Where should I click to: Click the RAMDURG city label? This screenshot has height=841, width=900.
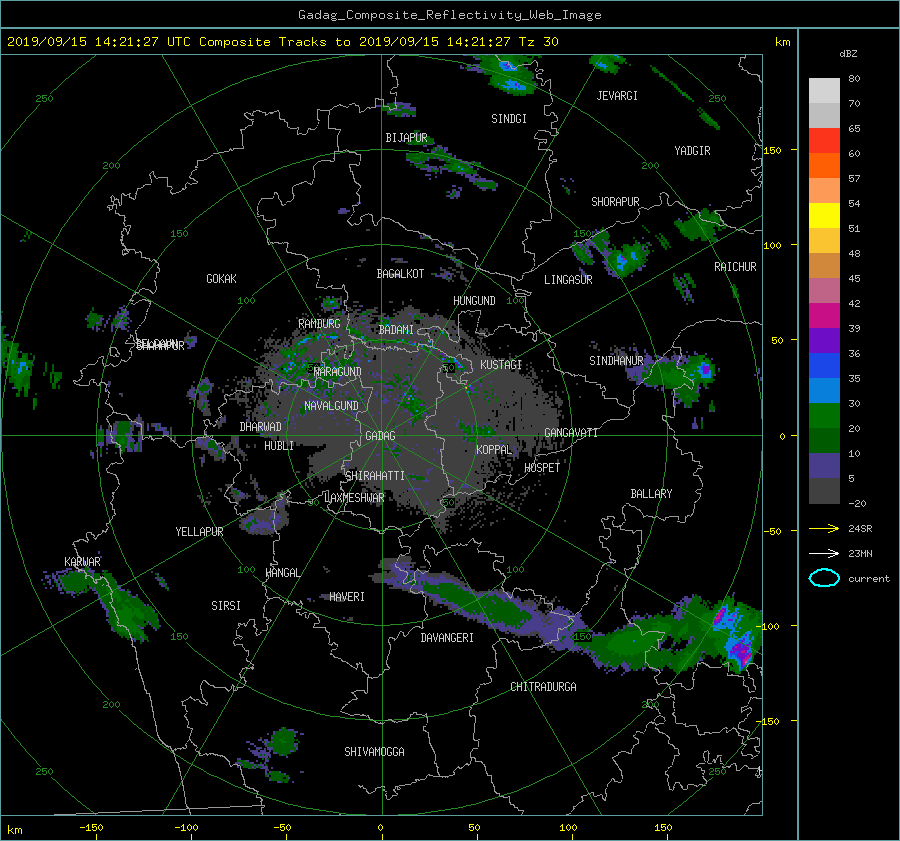tap(319, 324)
